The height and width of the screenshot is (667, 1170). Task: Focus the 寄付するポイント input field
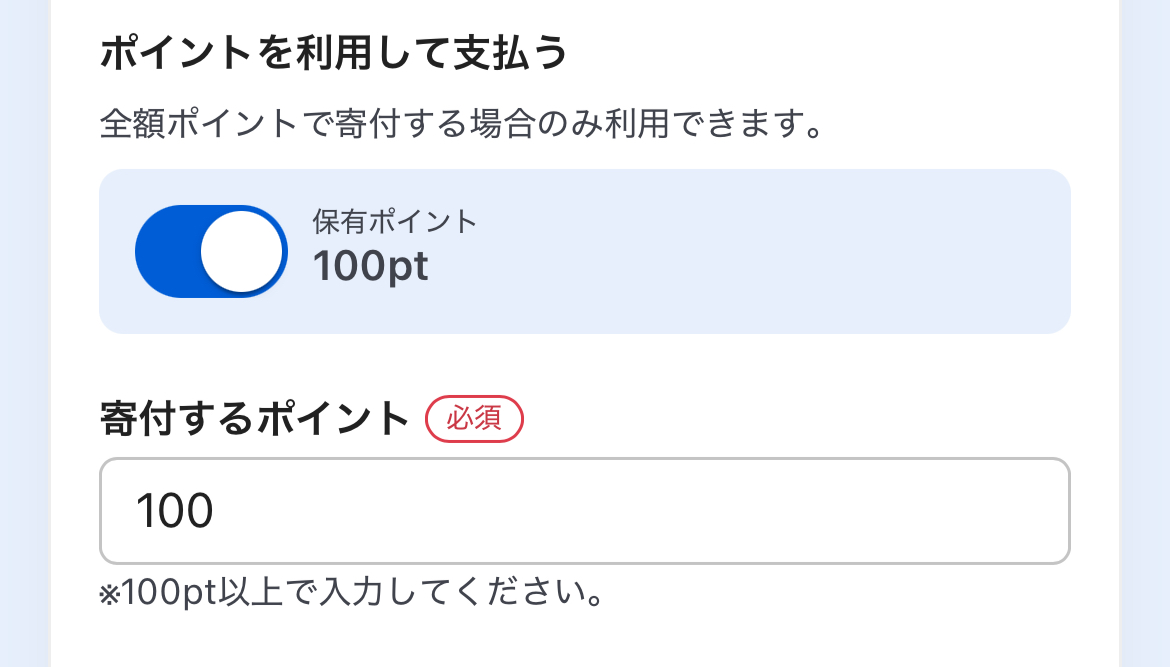(584, 511)
